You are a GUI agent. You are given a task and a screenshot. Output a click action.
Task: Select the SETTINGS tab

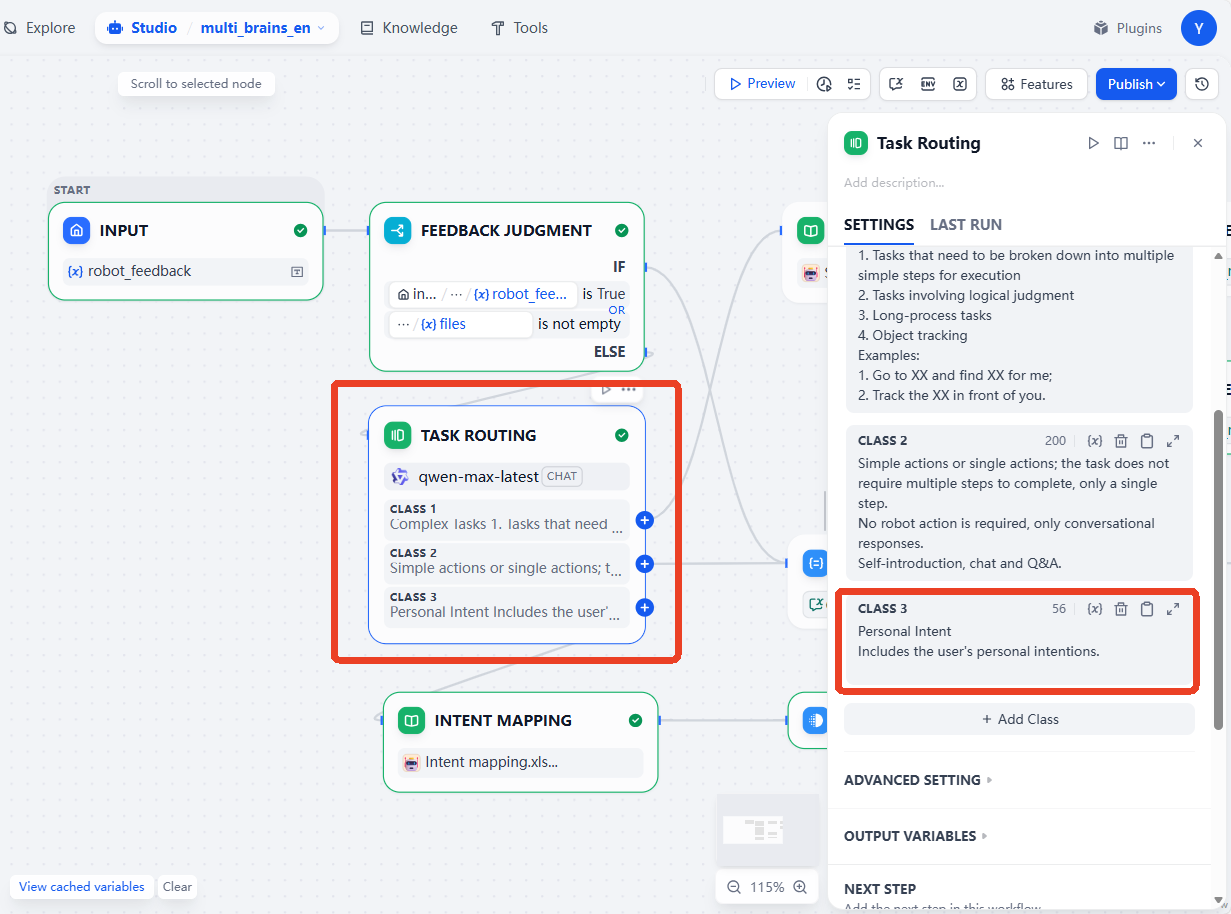point(879,225)
